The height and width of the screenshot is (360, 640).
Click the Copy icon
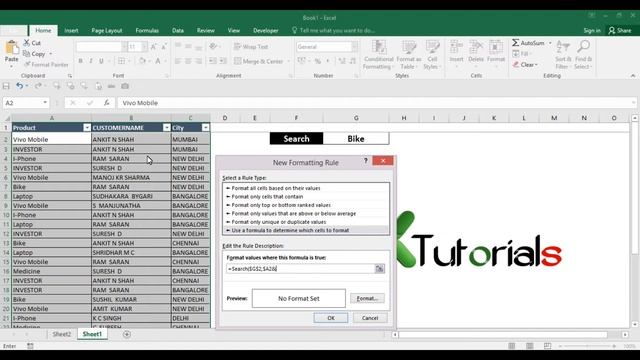click(27, 53)
